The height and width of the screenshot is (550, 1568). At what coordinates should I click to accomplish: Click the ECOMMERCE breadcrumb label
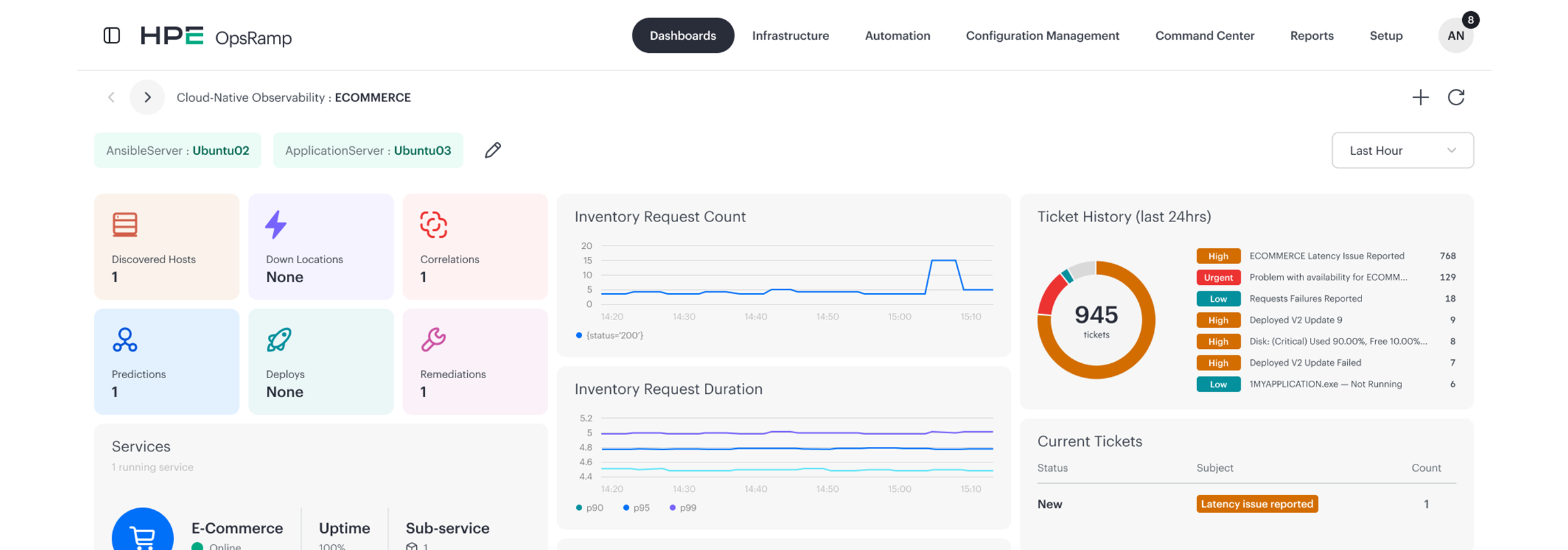pos(373,97)
